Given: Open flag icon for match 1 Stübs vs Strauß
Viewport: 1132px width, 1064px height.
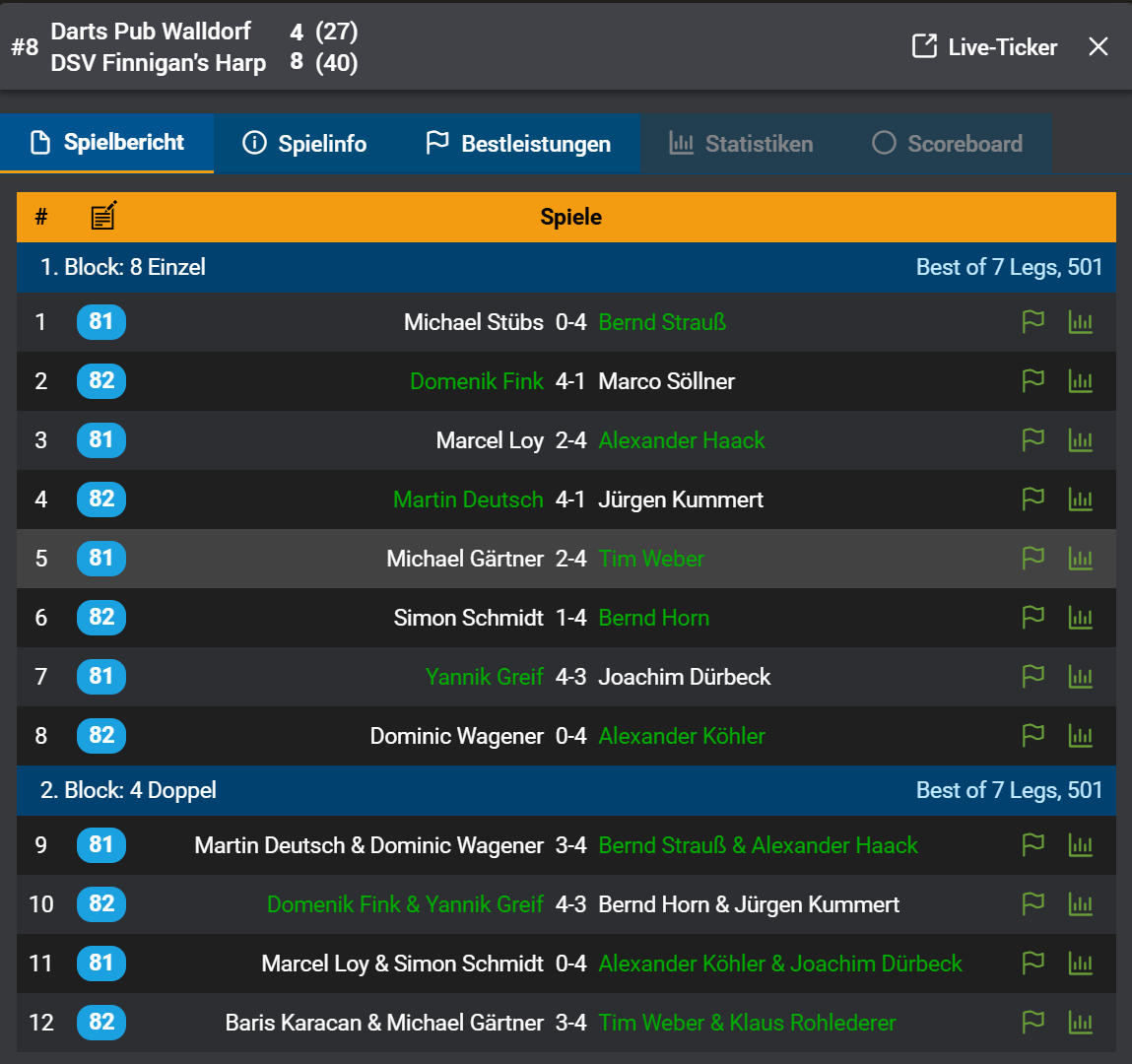Looking at the screenshot, I should tap(1032, 322).
